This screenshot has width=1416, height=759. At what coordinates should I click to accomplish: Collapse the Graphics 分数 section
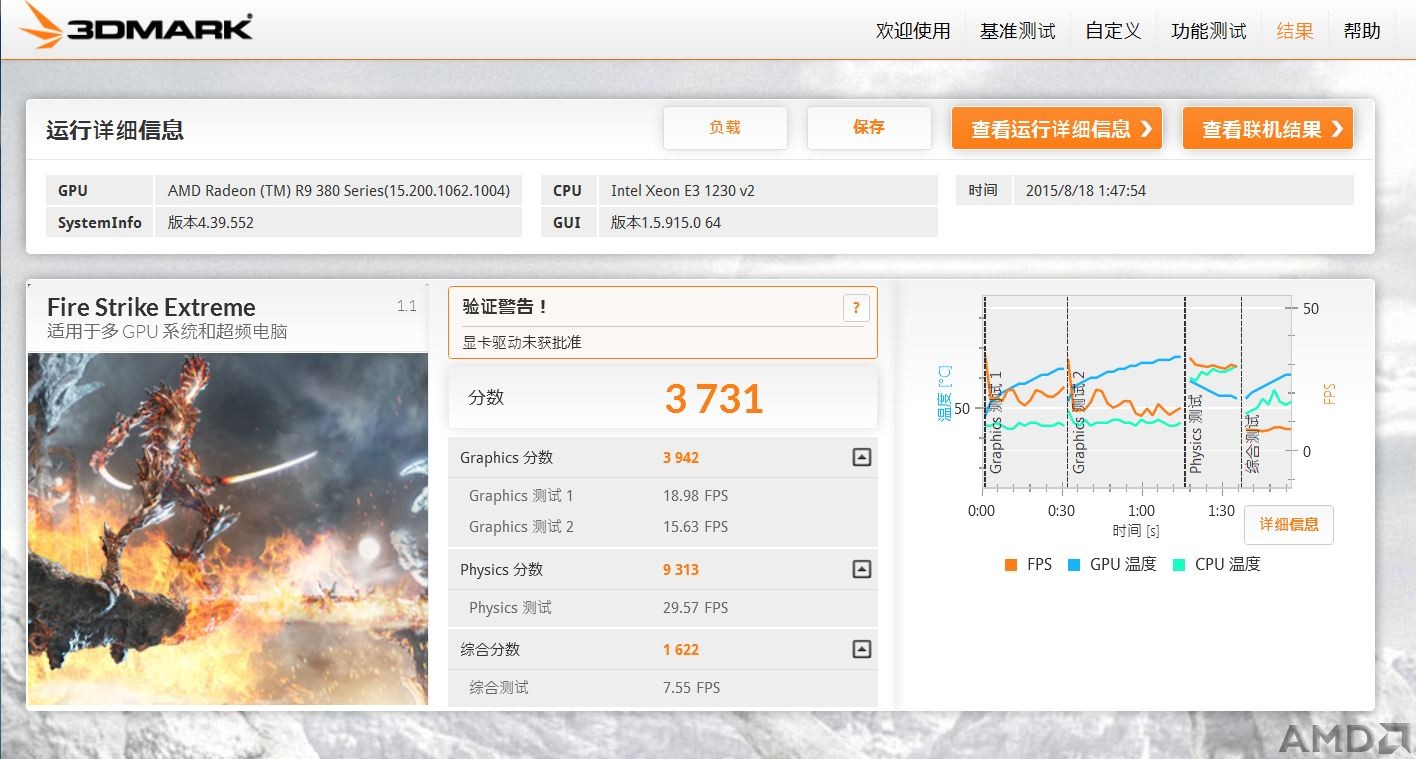click(861, 457)
